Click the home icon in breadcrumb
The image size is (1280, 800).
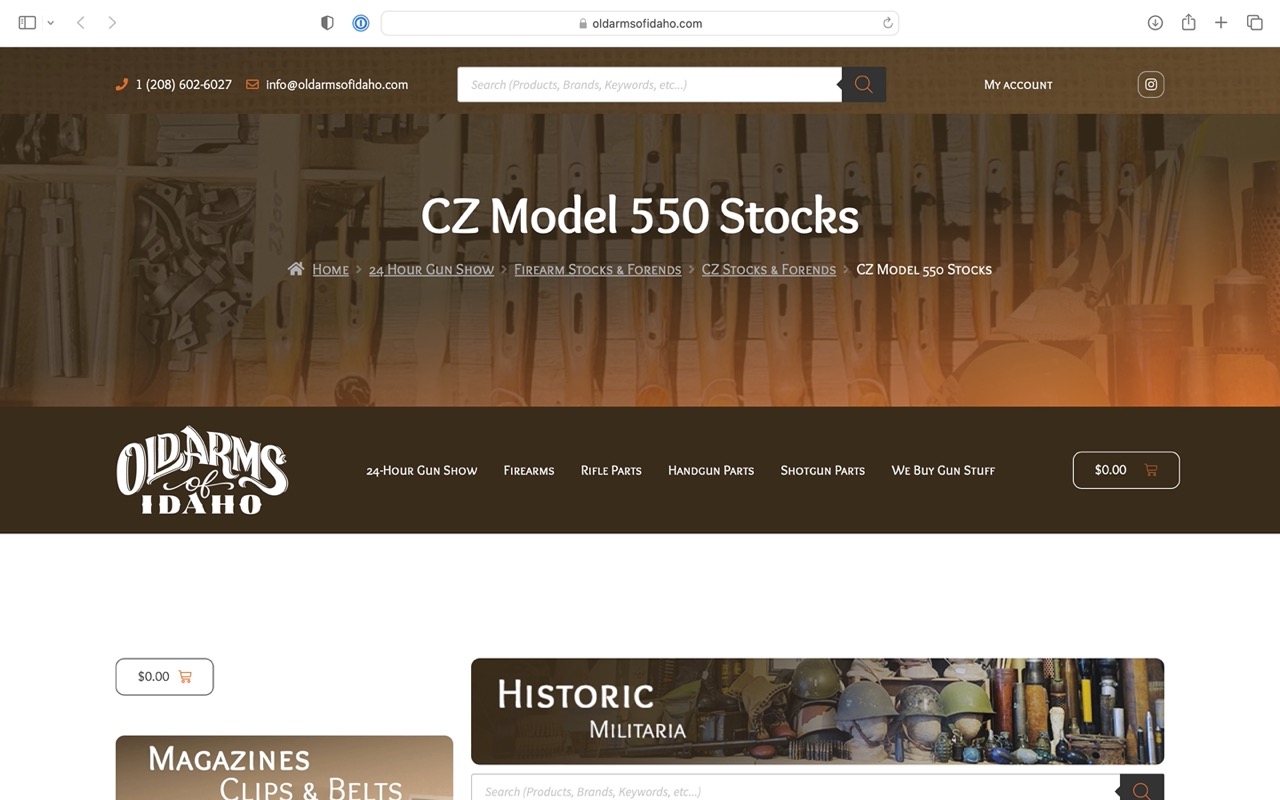(296, 269)
